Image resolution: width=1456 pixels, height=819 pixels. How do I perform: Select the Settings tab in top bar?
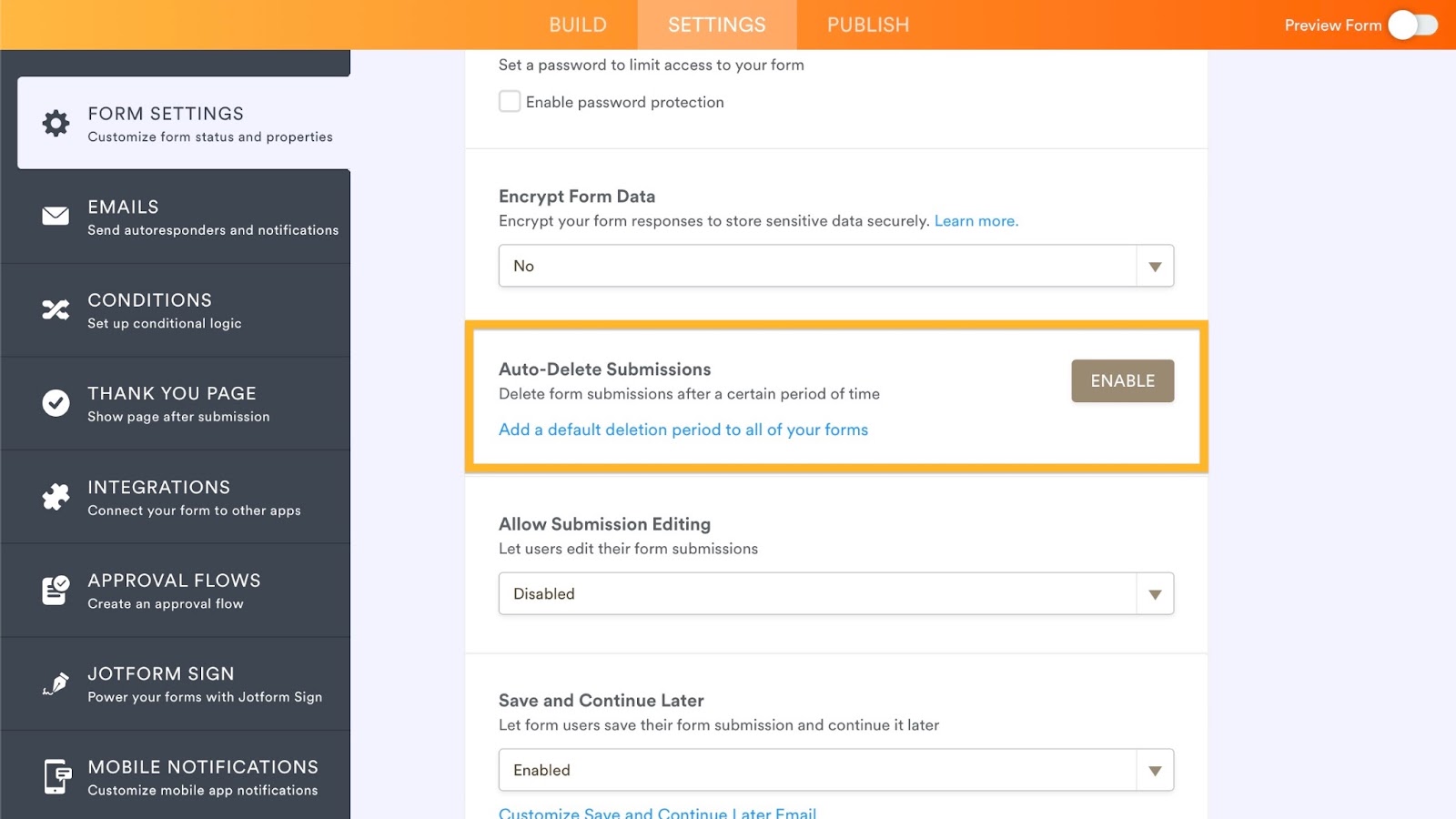click(716, 25)
